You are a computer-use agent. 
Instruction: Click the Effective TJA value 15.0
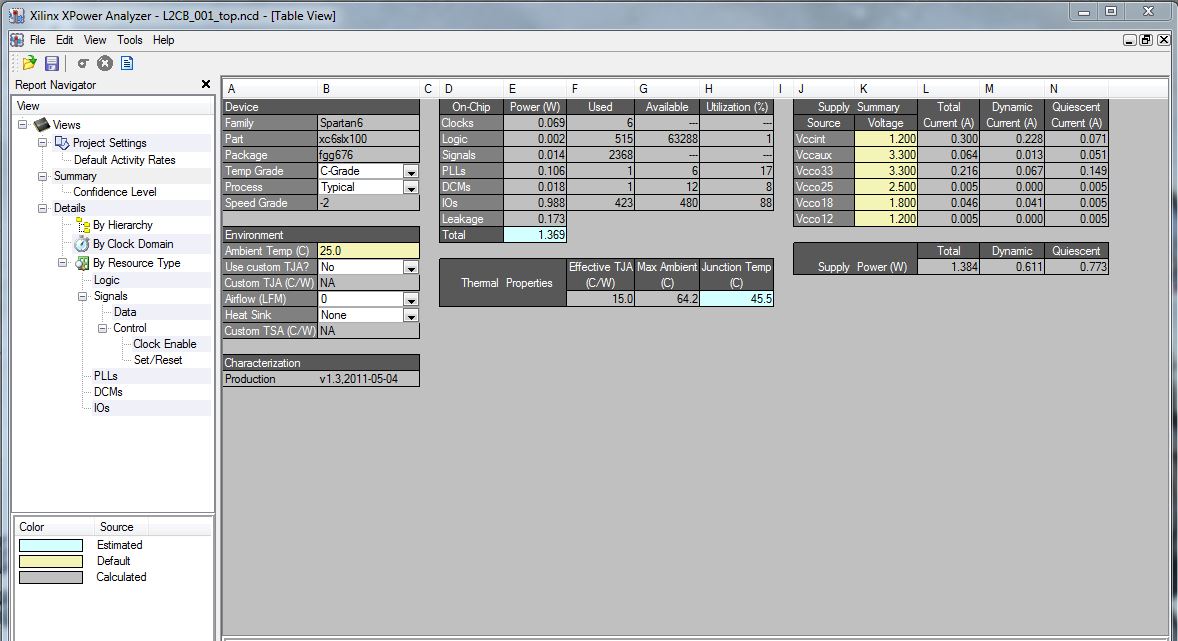[x=600, y=299]
